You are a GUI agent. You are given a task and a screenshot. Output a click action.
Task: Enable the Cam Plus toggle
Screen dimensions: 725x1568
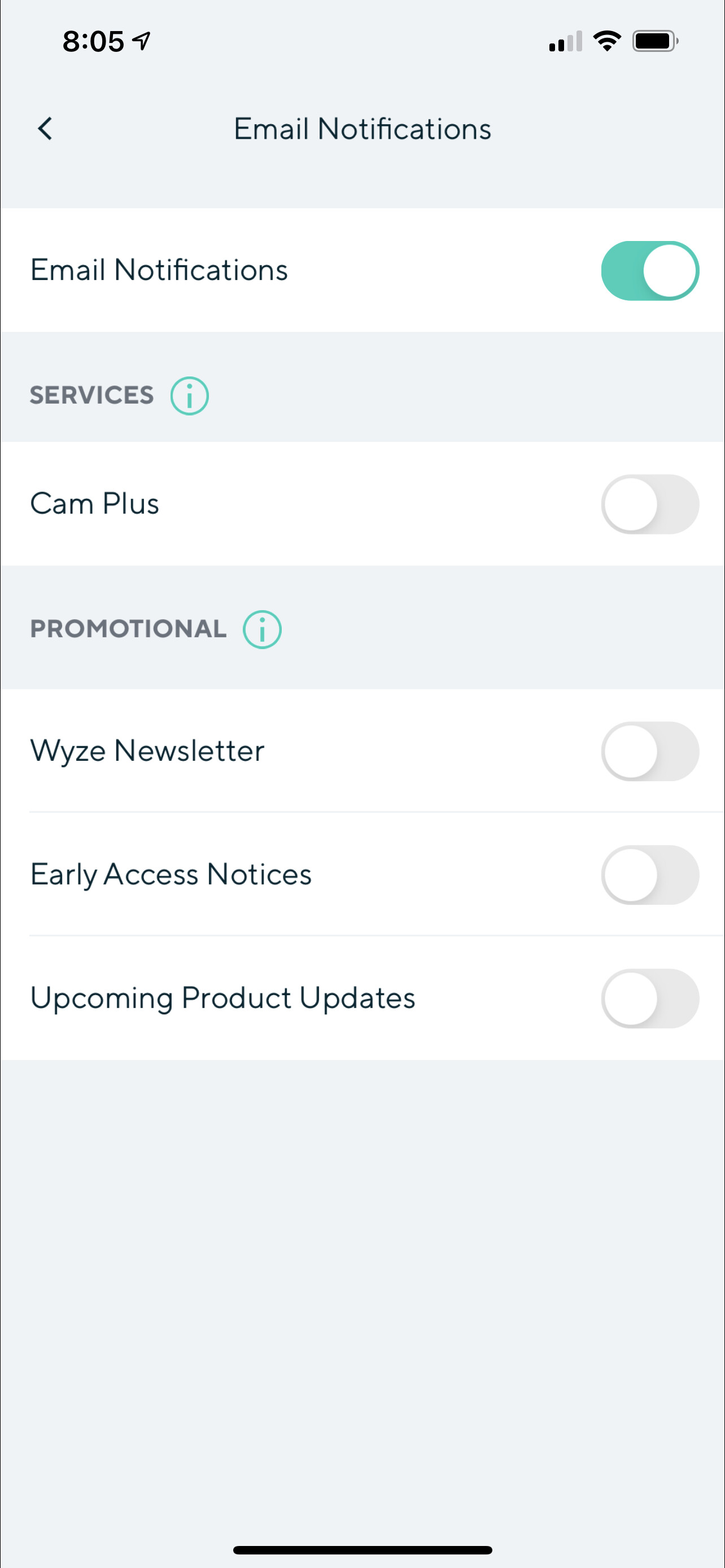coord(649,504)
